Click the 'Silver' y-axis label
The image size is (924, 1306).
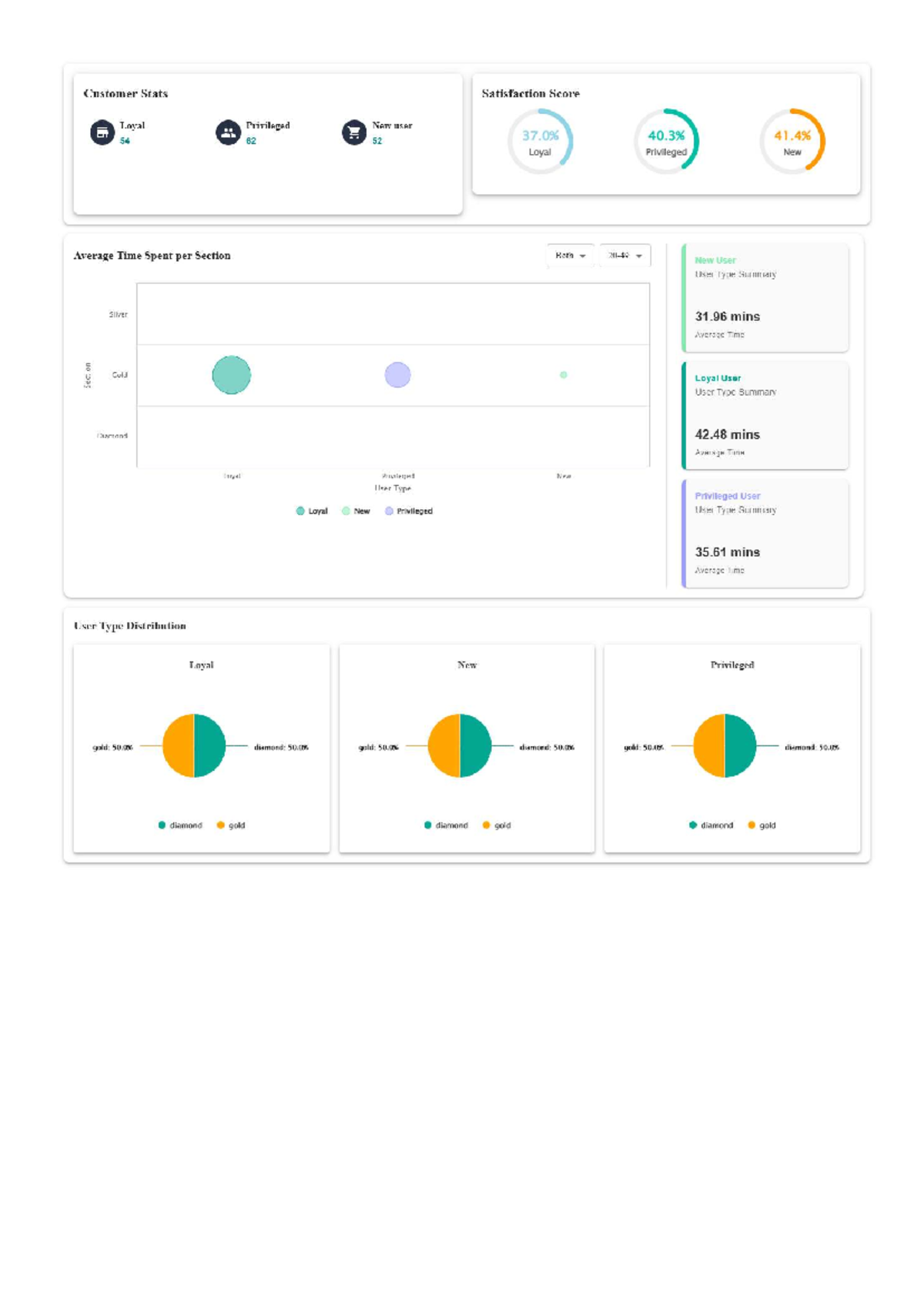(118, 314)
